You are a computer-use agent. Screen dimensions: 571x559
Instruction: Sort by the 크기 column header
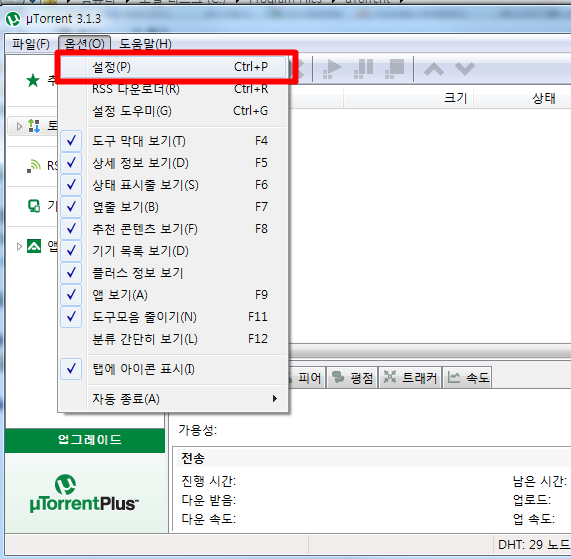tap(409, 98)
